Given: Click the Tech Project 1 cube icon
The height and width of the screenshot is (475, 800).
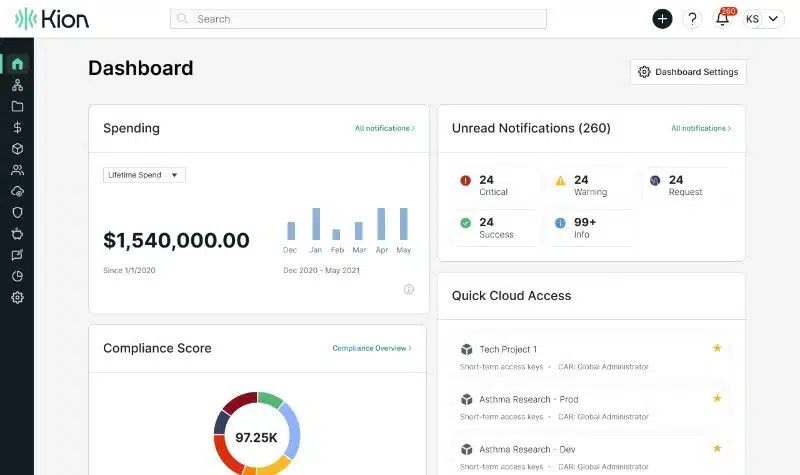Looking at the screenshot, I should (x=466, y=349).
